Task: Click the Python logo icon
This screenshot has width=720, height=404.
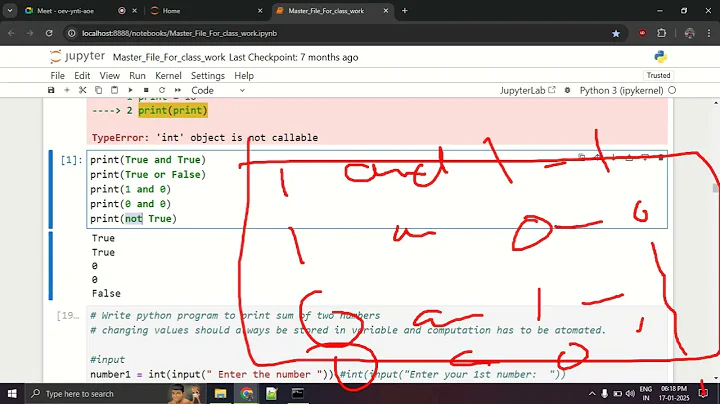Action: click(660, 57)
